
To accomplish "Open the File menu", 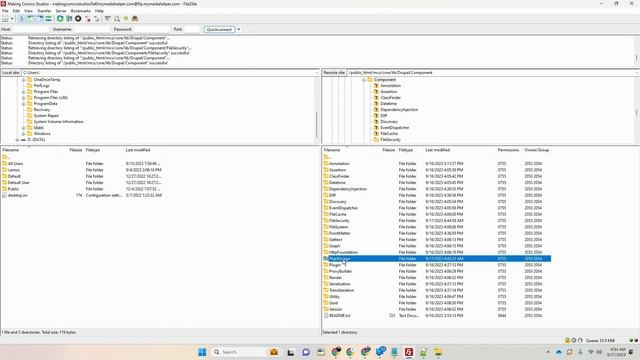I will pyautogui.click(x=5, y=11).
